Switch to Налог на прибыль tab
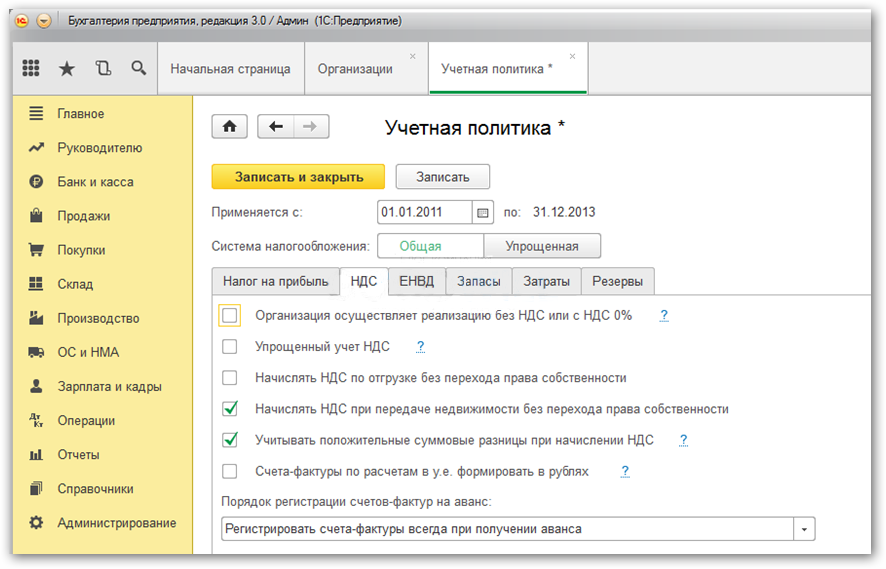The image size is (886, 569). tap(275, 282)
